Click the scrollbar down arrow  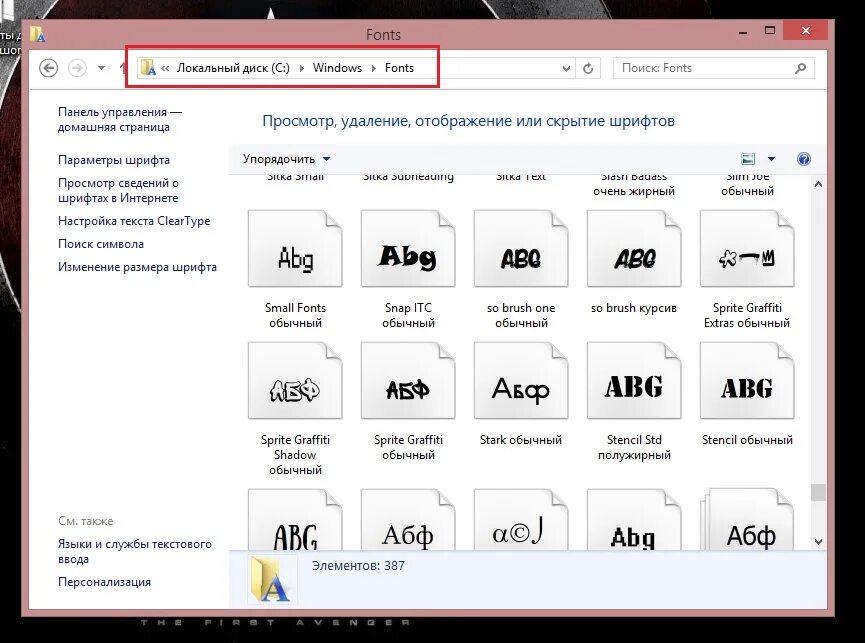pos(819,542)
